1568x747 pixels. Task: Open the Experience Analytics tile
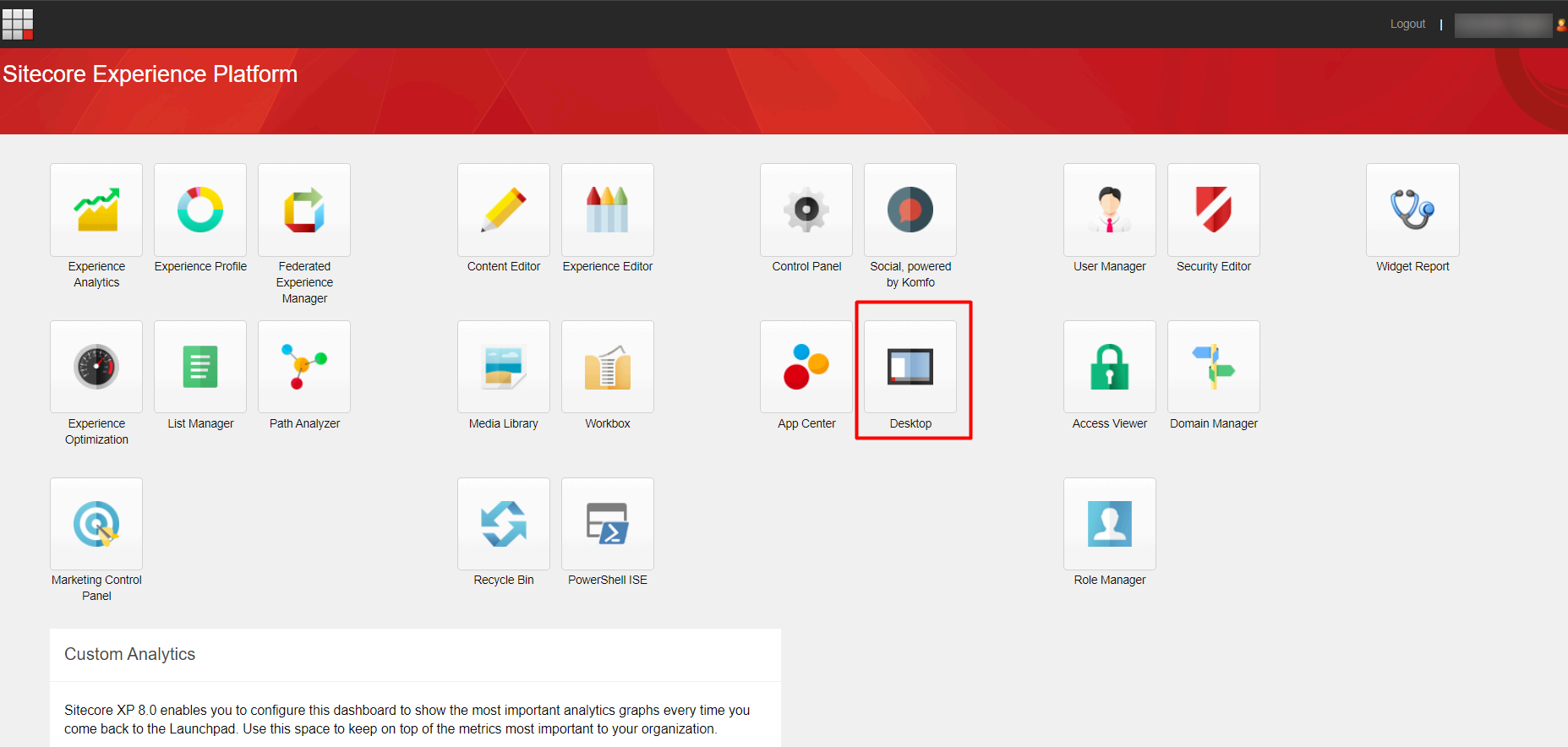96,210
